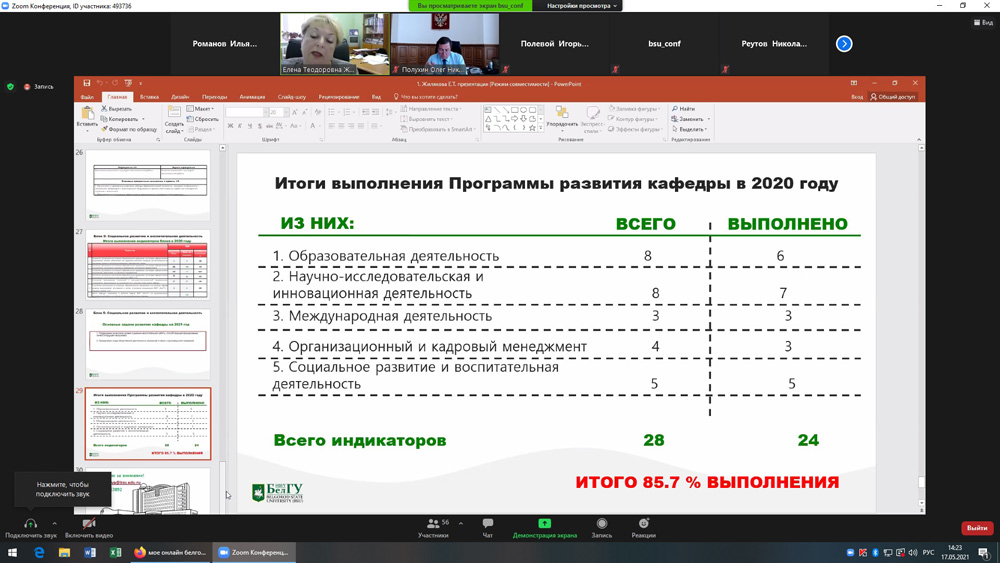Collapse the PowerPoint ribbon chevron
The image size is (1000, 563).
click(x=919, y=140)
